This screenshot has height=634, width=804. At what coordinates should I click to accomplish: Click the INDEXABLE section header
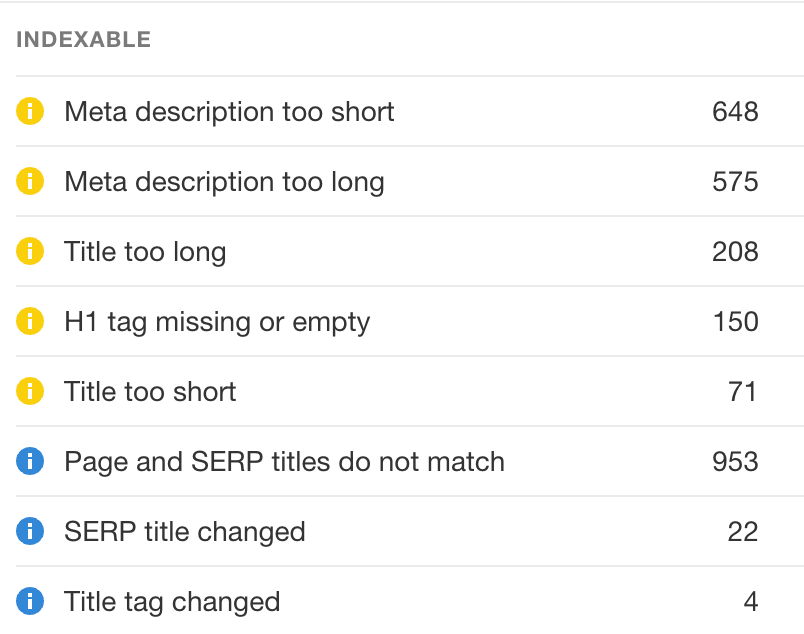pyautogui.click(x=84, y=40)
